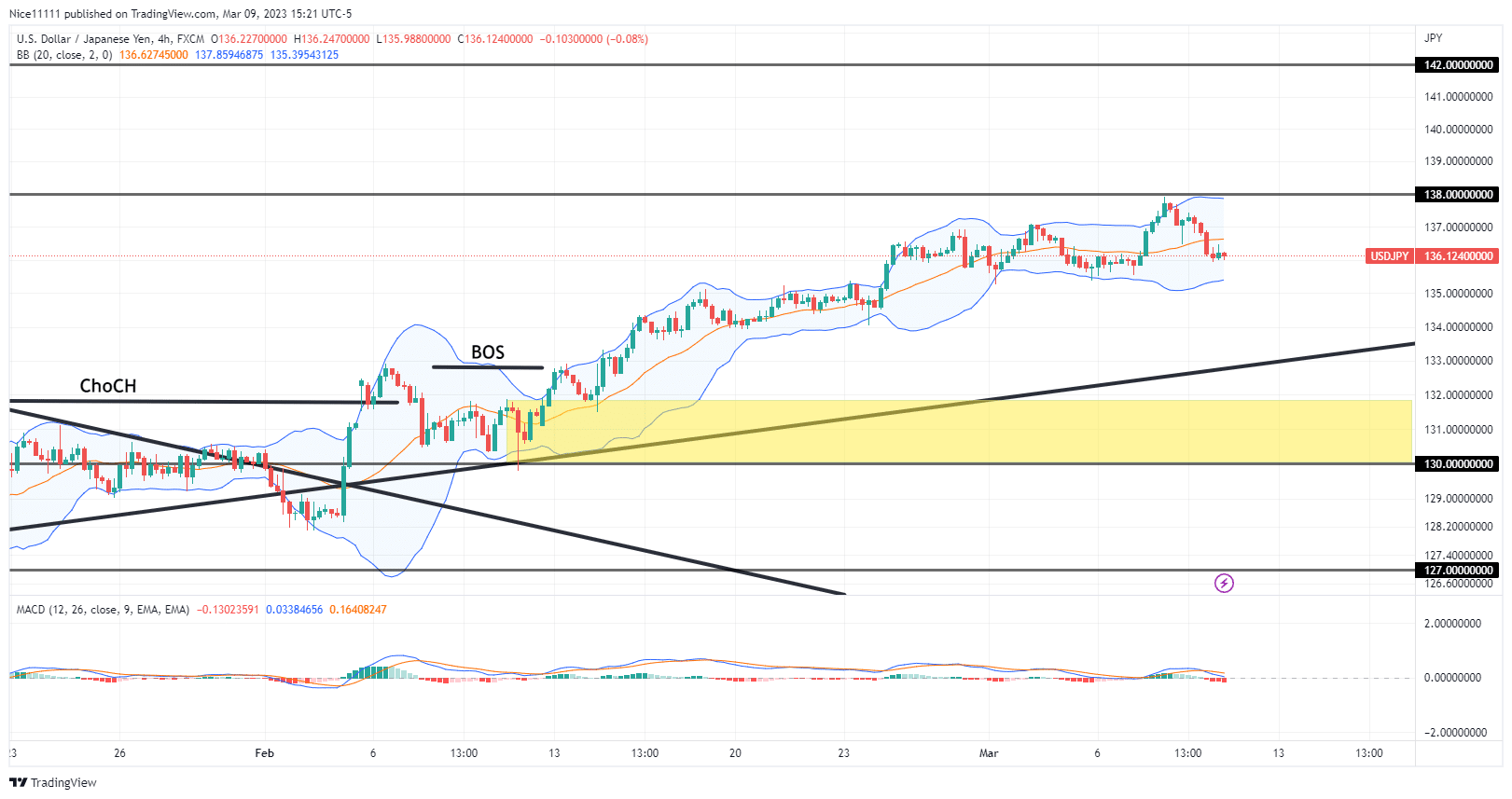The height and width of the screenshot is (799, 1512).
Task: Click the MACD value 0.03384656
Action: point(295,610)
